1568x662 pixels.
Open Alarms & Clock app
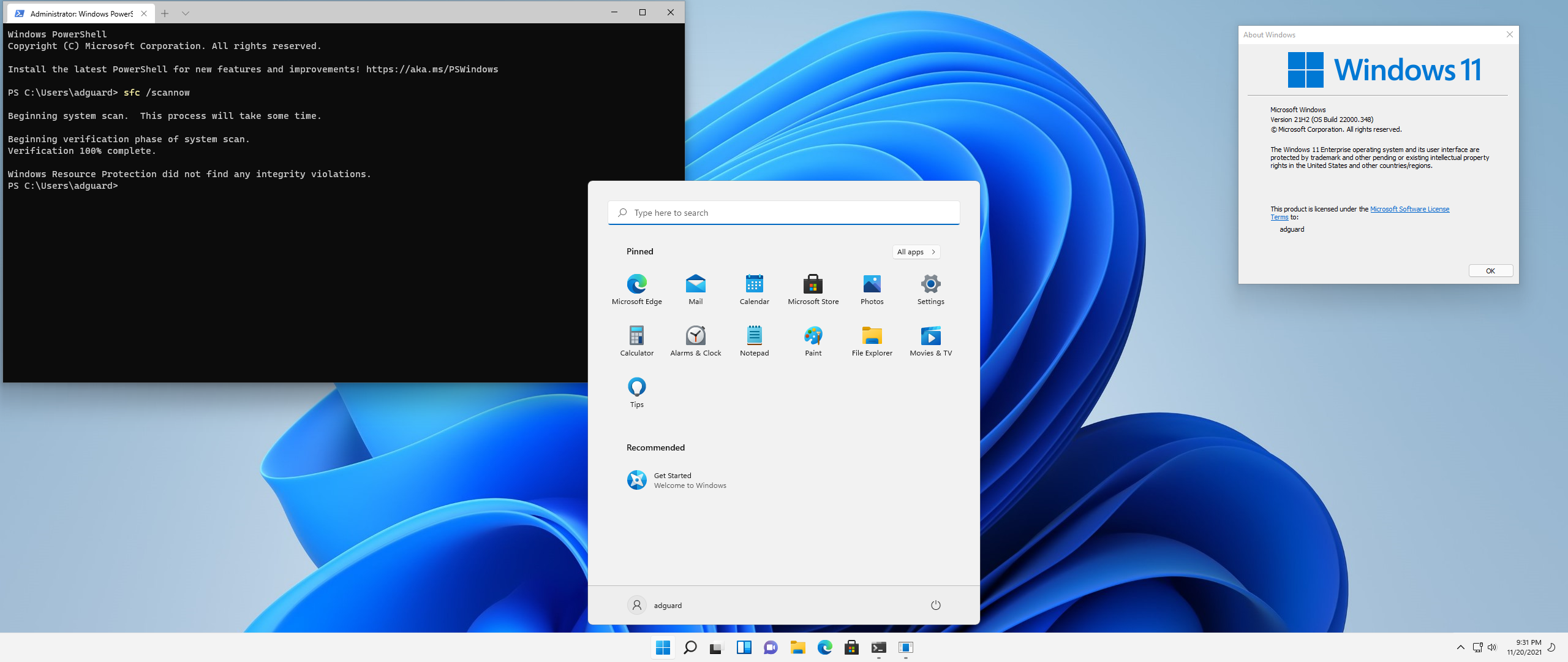pos(695,340)
